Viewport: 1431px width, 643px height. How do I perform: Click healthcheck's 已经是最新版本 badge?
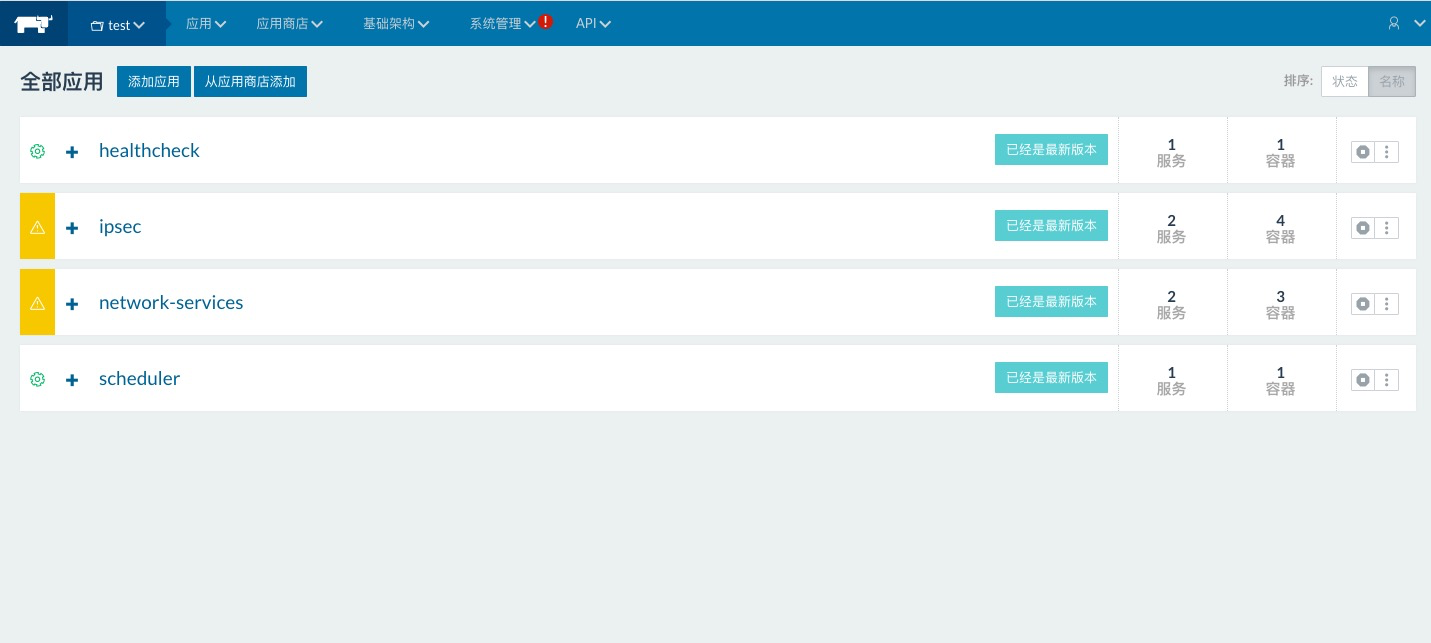tap(1051, 150)
